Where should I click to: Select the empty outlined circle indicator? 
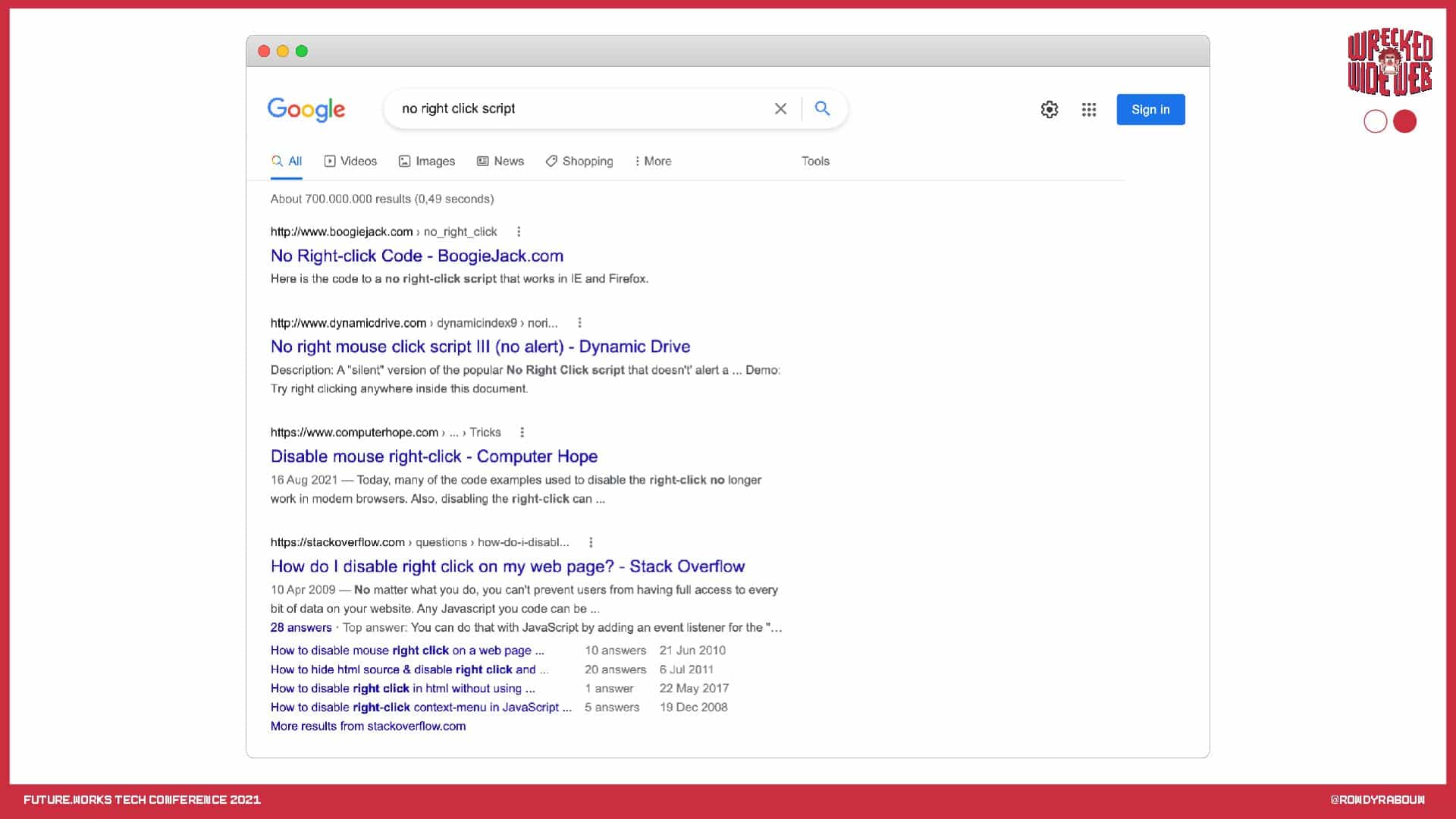coord(1375,121)
